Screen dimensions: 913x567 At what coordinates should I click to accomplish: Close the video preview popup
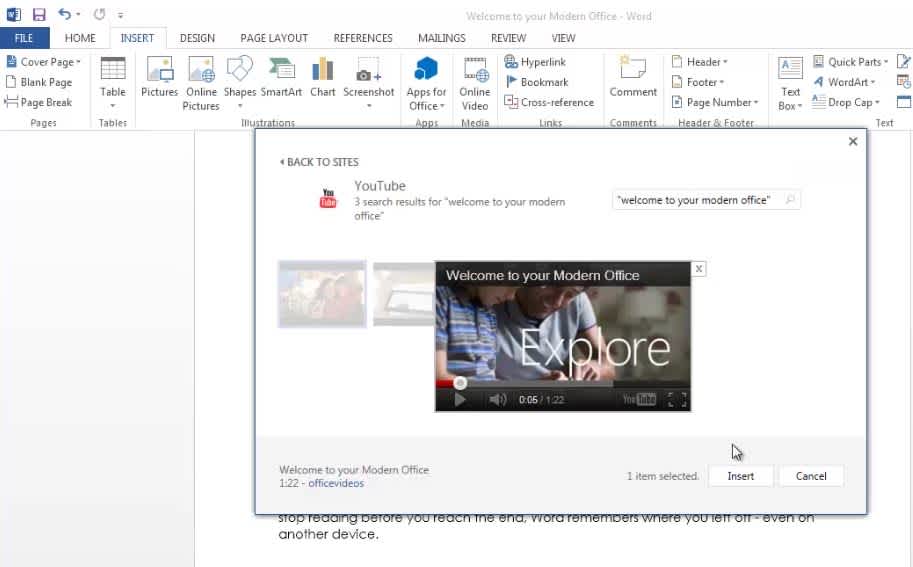pos(699,268)
